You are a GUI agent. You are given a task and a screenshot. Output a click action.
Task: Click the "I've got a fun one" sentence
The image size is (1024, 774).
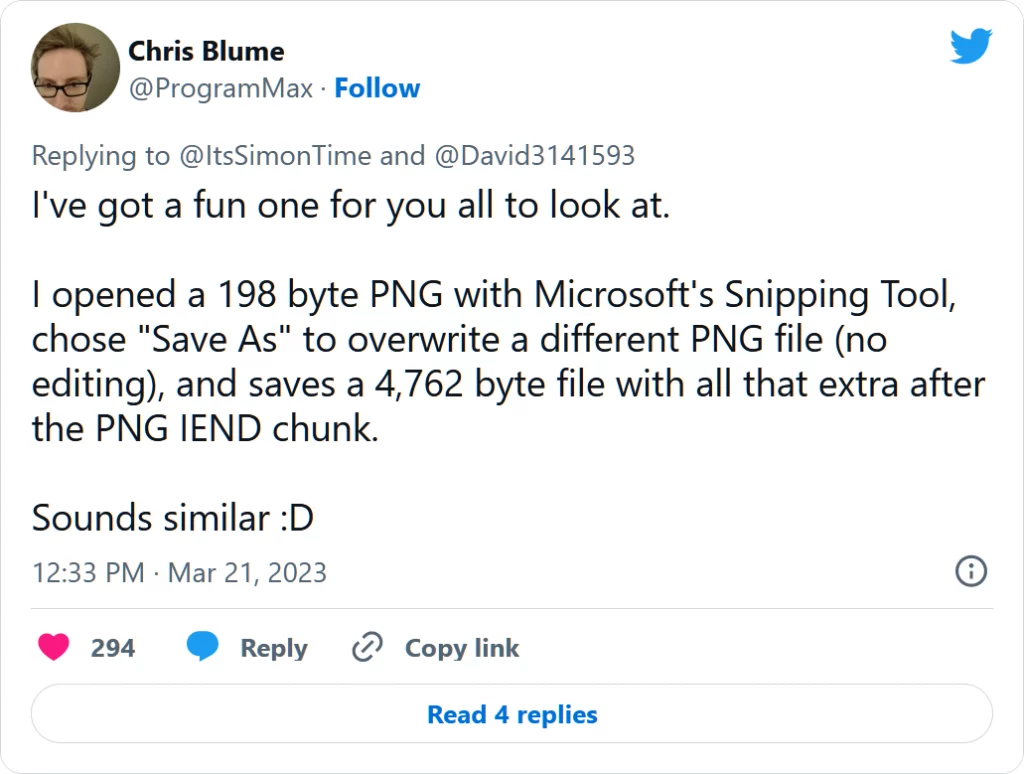click(x=350, y=209)
